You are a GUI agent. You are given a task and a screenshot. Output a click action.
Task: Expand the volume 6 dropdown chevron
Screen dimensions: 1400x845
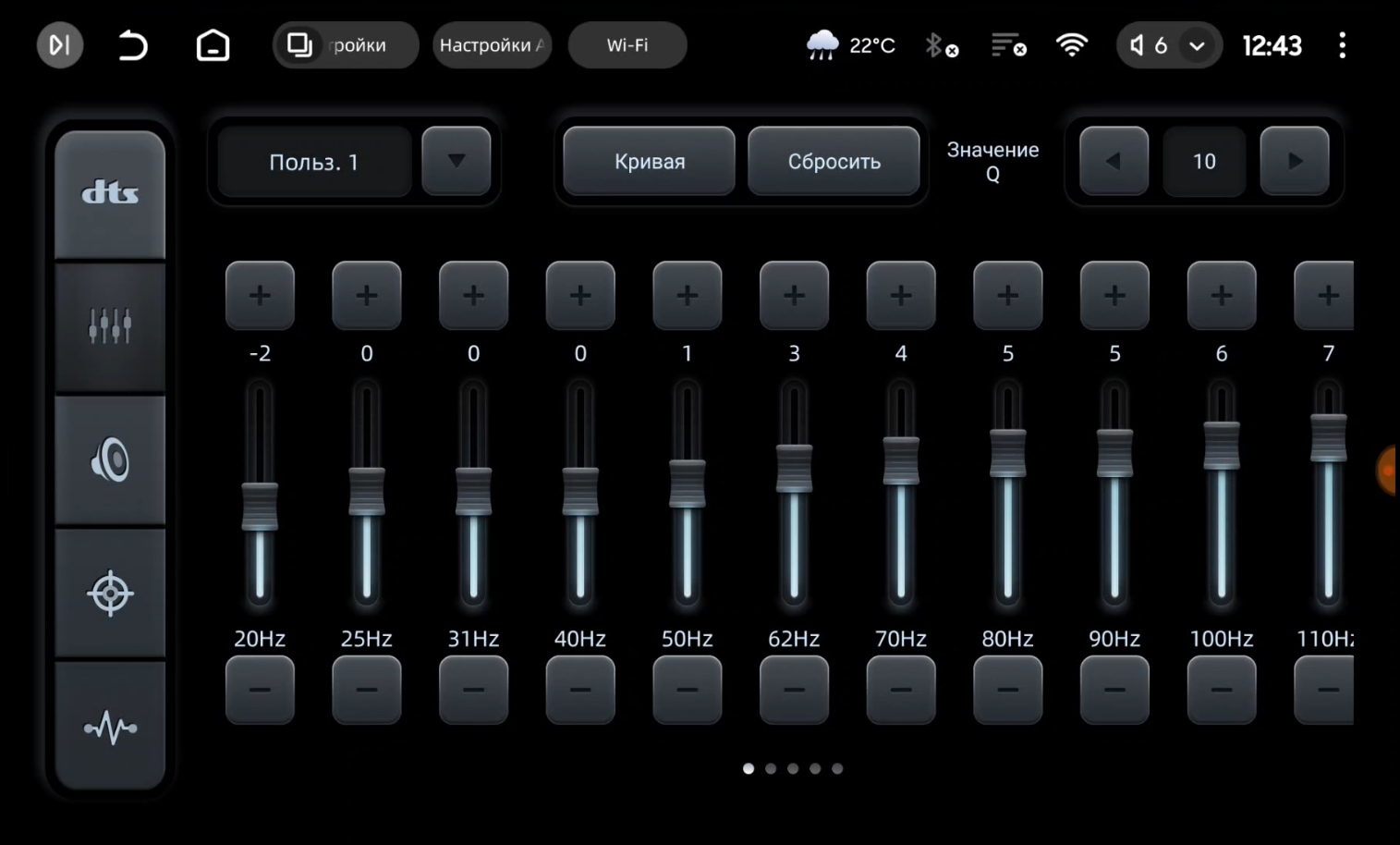(1197, 46)
